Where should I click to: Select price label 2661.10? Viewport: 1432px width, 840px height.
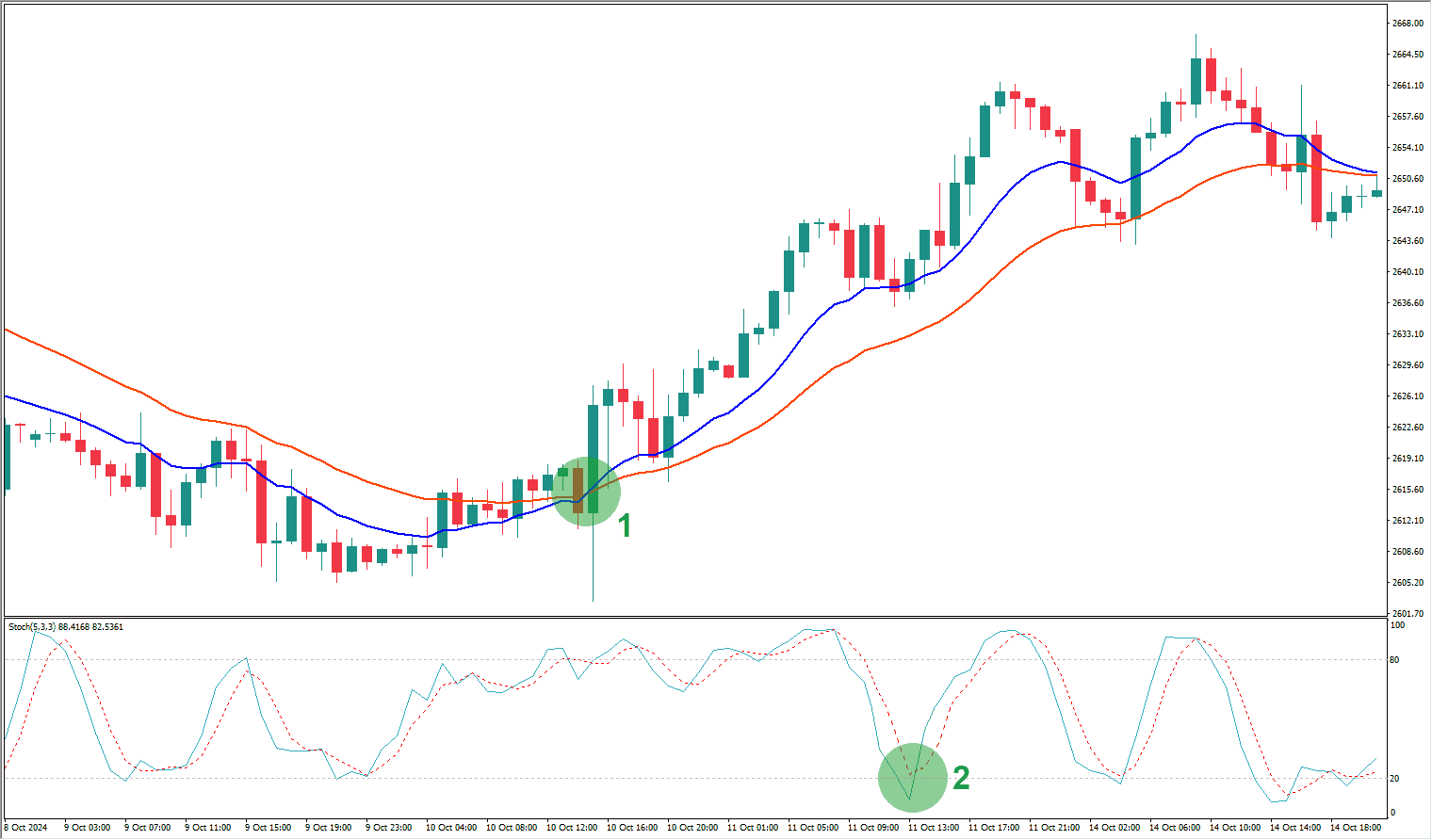[x=1407, y=86]
